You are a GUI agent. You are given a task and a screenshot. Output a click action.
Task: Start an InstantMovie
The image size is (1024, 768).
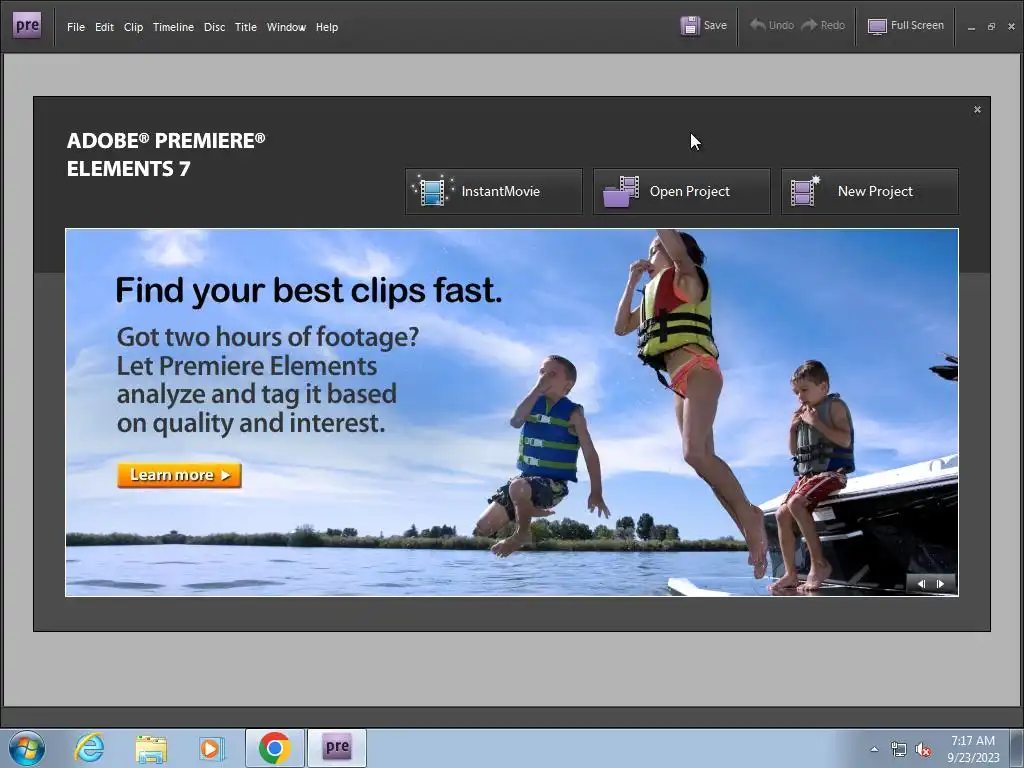click(494, 191)
